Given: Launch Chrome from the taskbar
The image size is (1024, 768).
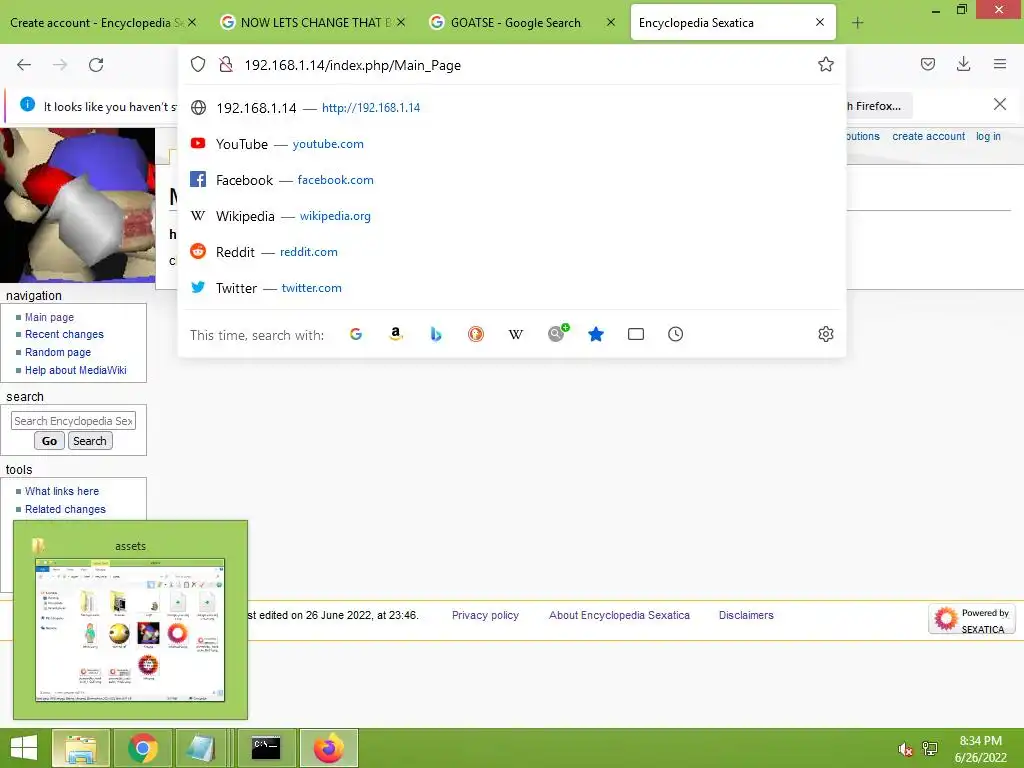Looking at the screenshot, I should [x=142, y=748].
